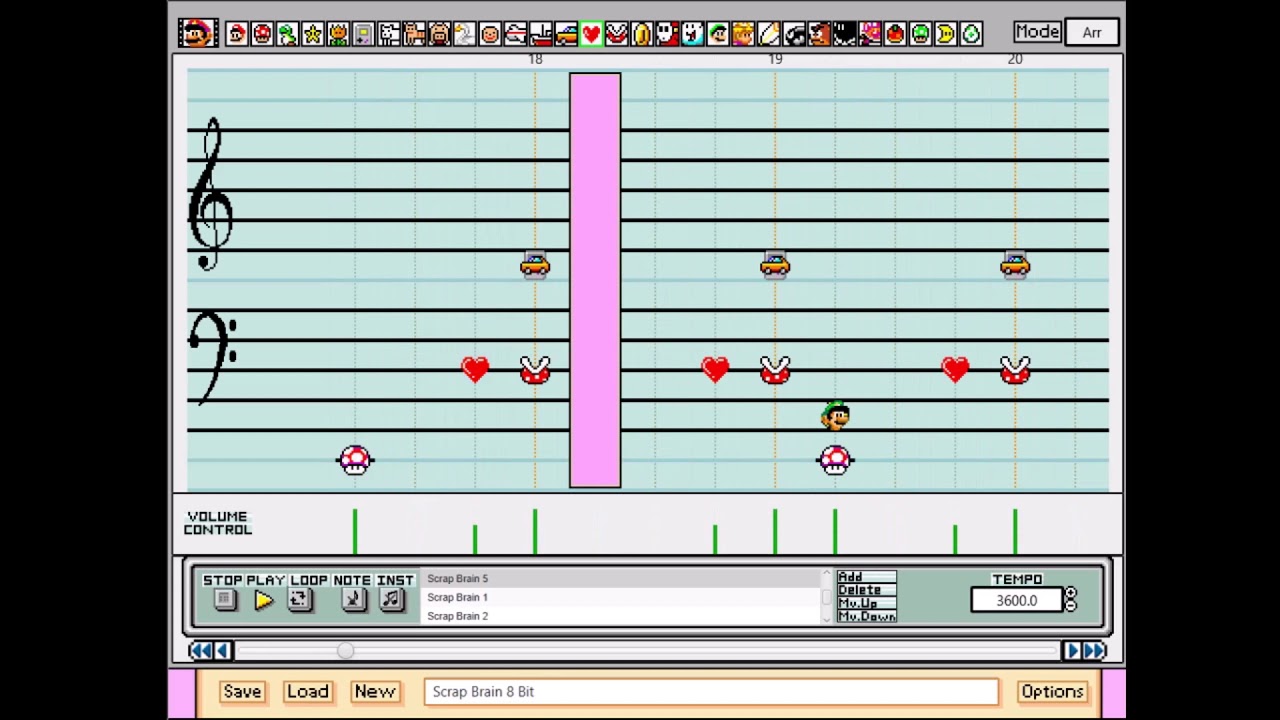The width and height of the screenshot is (1280, 720).
Task: Save the song with the Save button
Action: pos(242,692)
